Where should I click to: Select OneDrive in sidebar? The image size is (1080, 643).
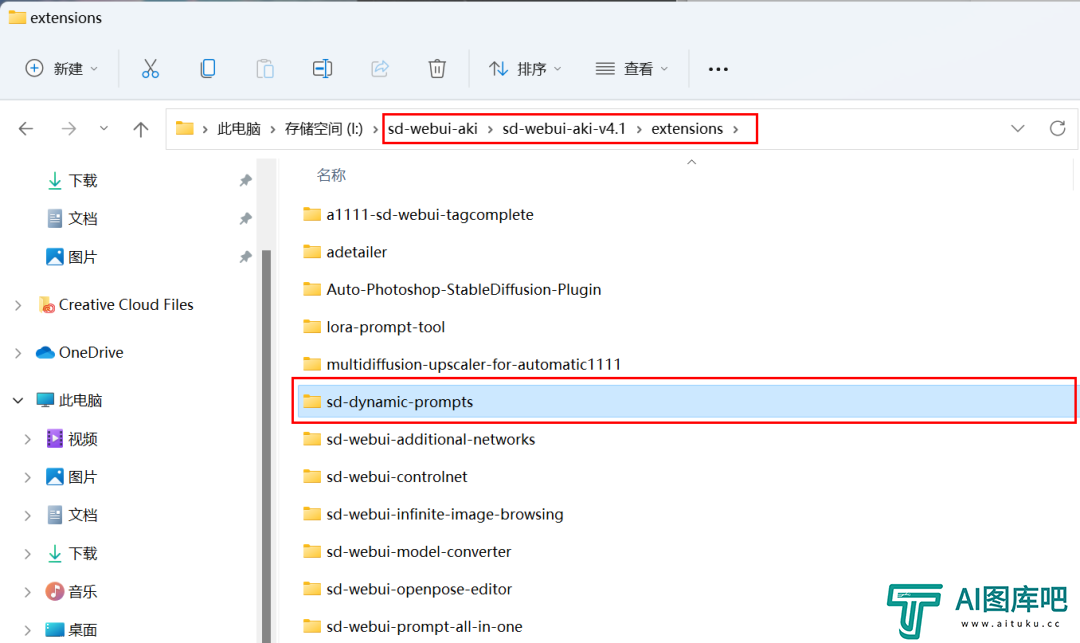coord(91,352)
